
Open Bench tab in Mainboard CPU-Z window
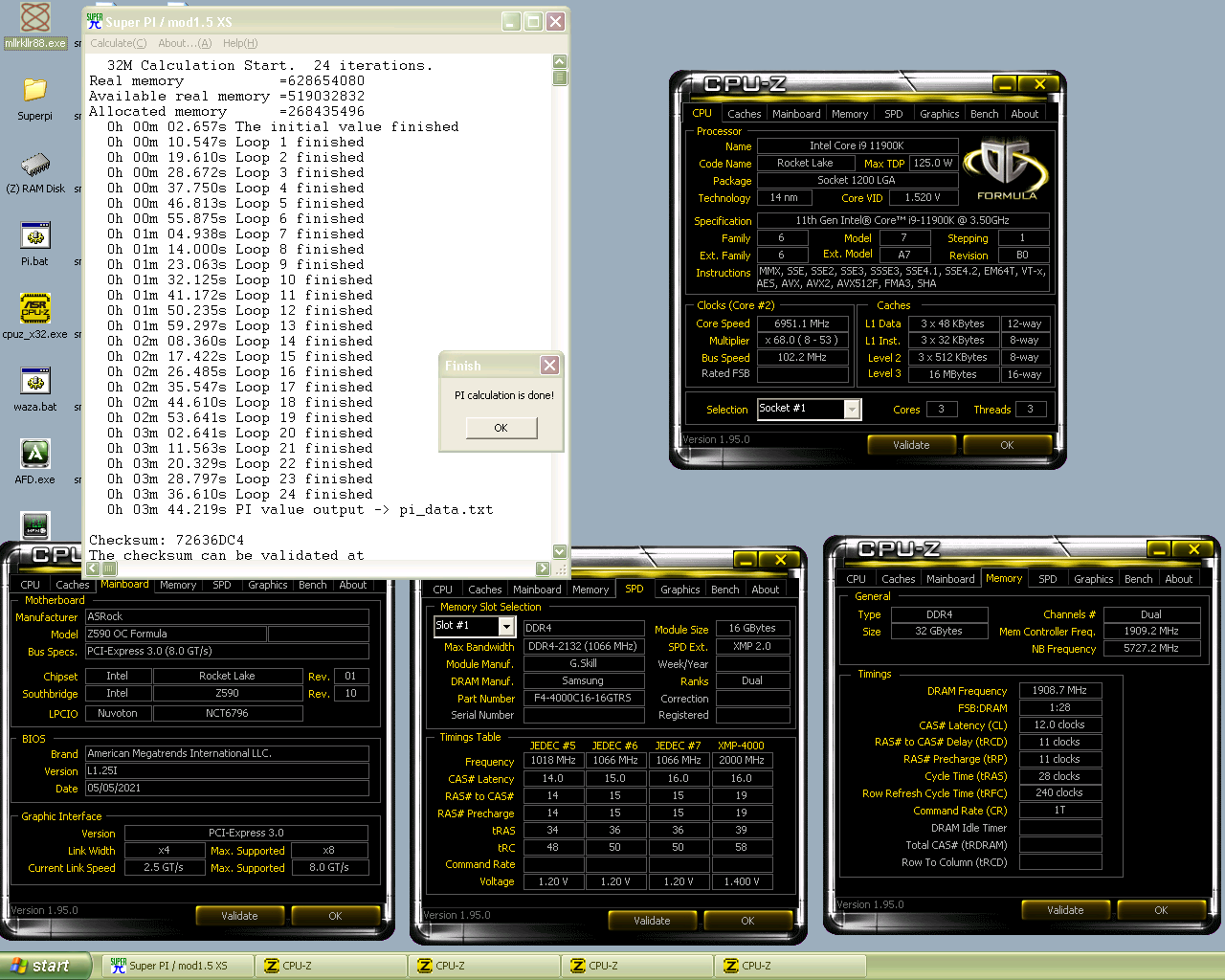[x=313, y=585]
